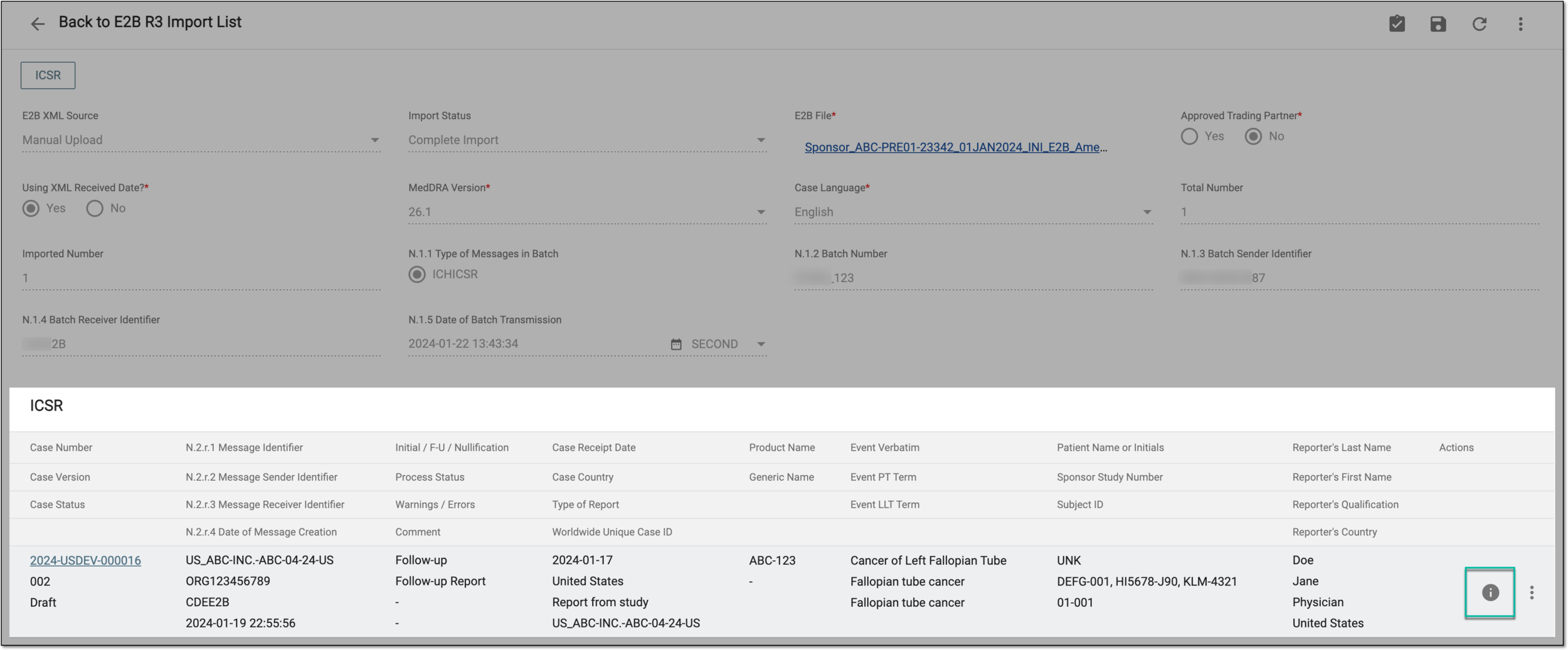Click the Product Name column header
Image resolution: width=1568 pixels, height=650 pixels.
(781, 448)
